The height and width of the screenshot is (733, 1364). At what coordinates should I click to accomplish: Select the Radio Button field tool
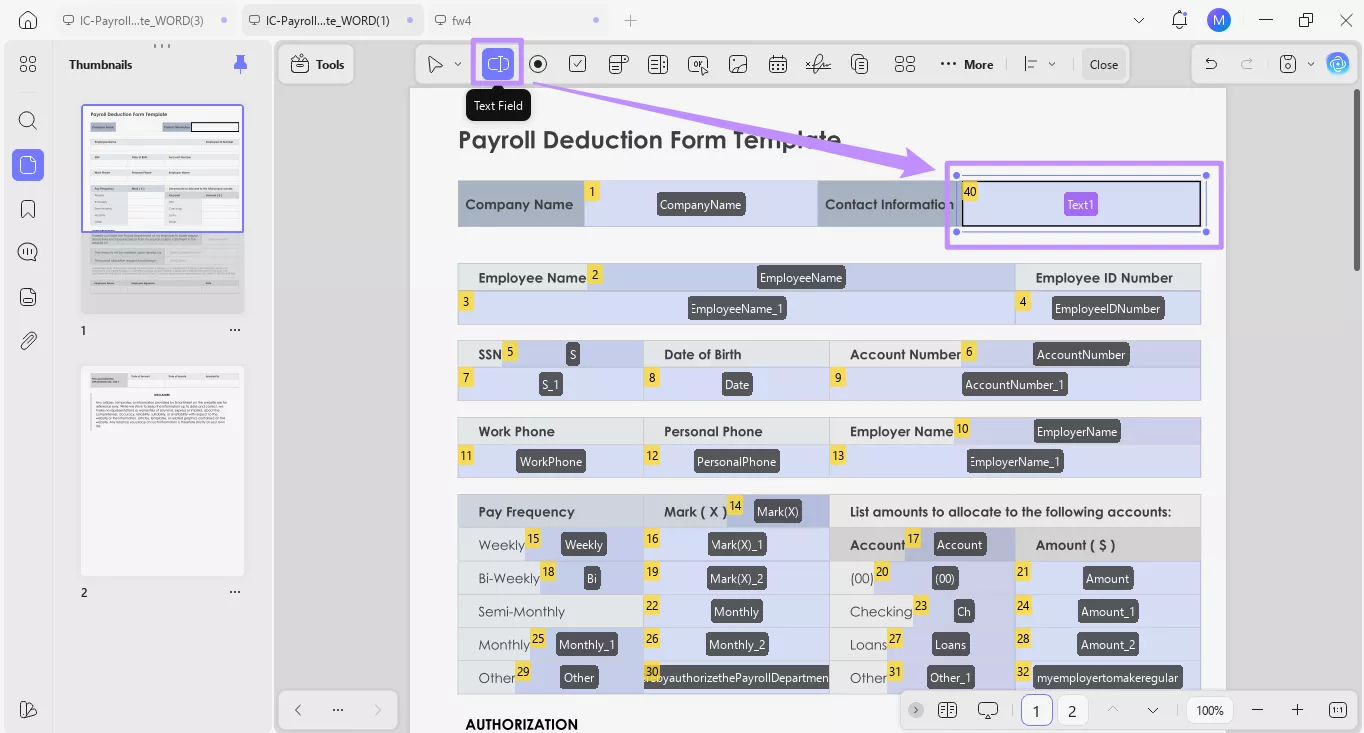(538, 64)
